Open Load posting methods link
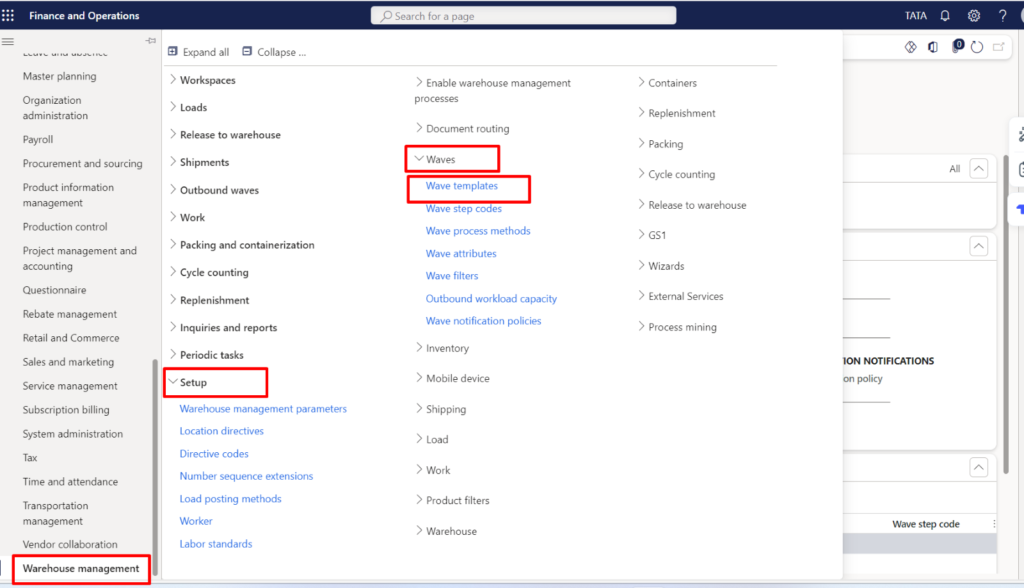 tap(231, 498)
